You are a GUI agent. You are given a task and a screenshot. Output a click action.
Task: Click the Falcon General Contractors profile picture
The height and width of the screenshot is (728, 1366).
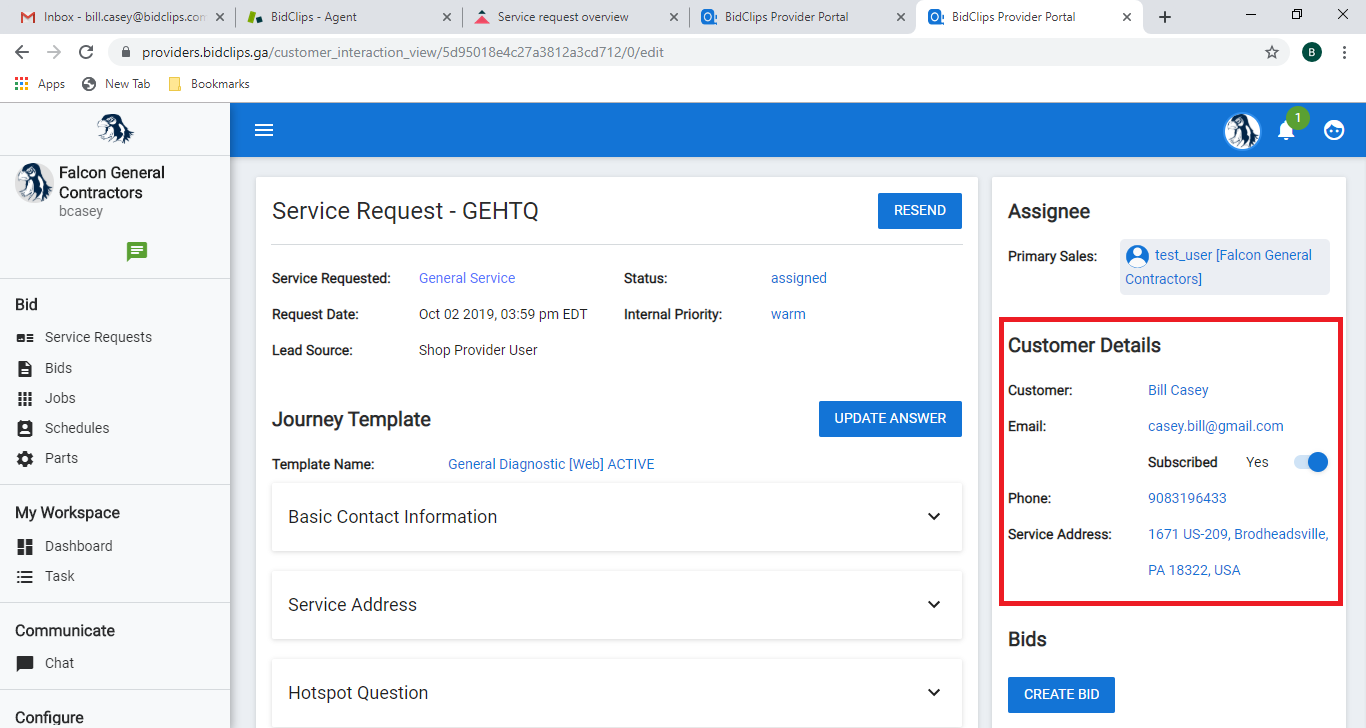(x=34, y=183)
